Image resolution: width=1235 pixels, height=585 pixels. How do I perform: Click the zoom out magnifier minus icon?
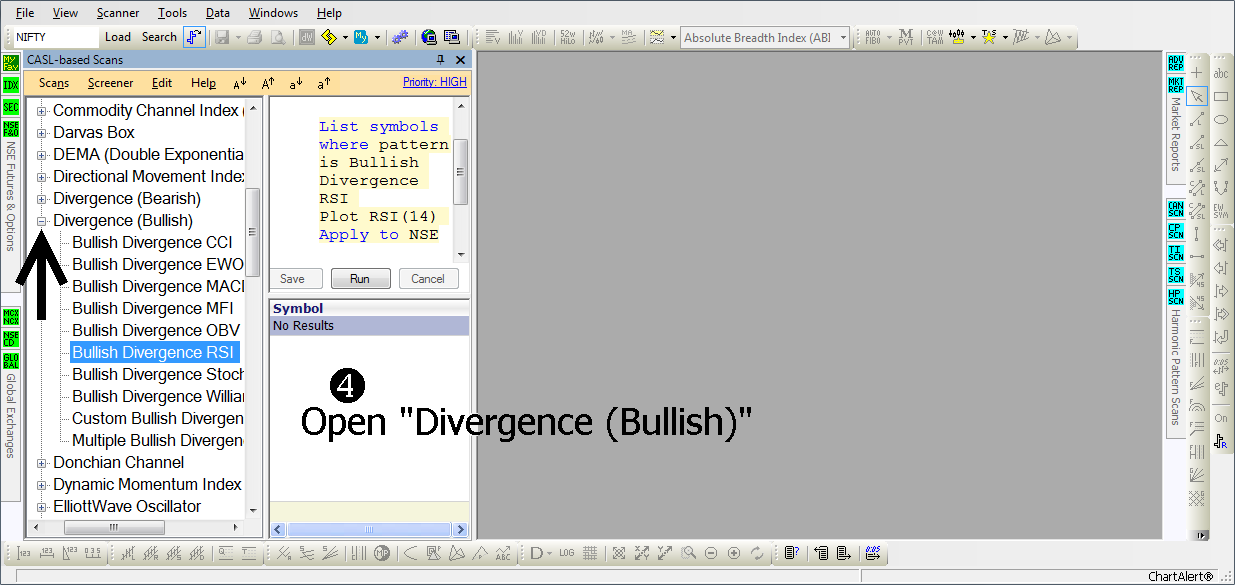(x=711, y=553)
